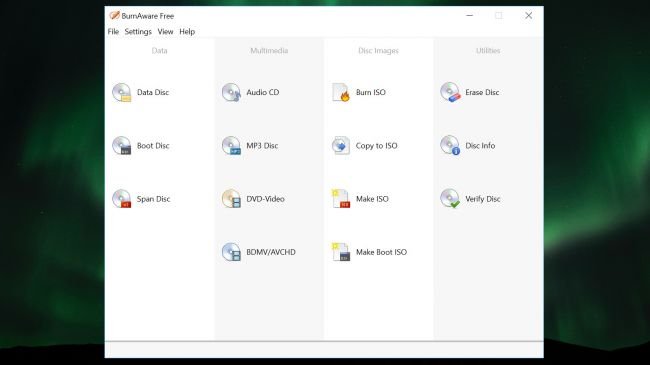This screenshot has height=365, width=650.
Task: Click the Disc Images column heading
Action: pyautogui.click(x=378, y=51)
